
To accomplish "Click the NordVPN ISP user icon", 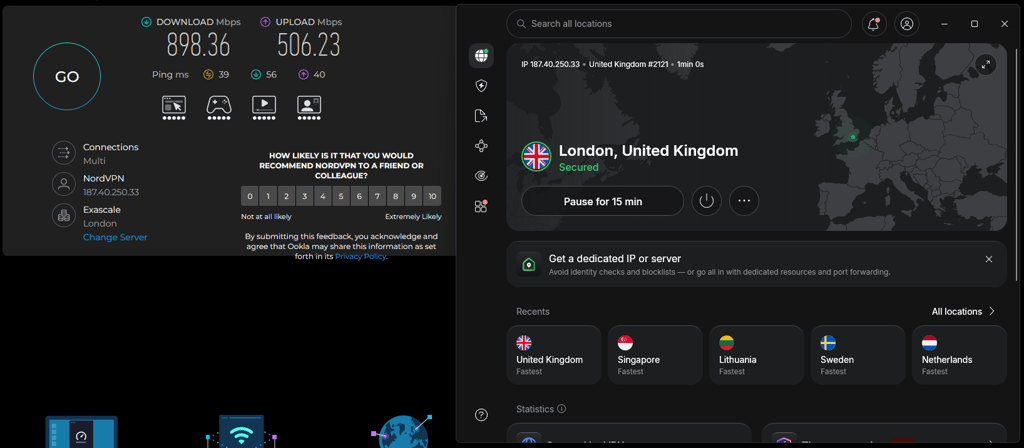I will 64,185.
